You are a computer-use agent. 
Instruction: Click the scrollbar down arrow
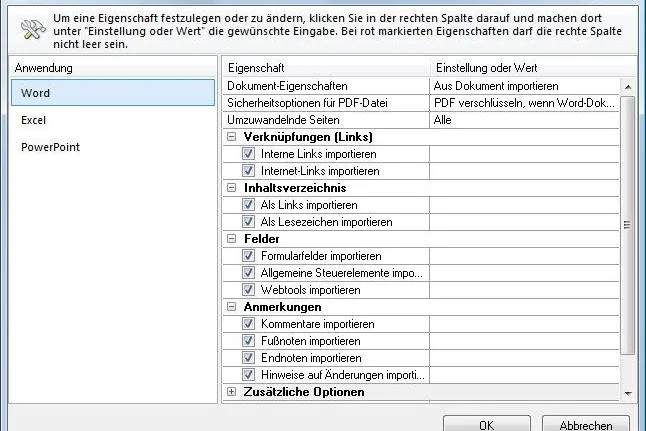(628, 394)
